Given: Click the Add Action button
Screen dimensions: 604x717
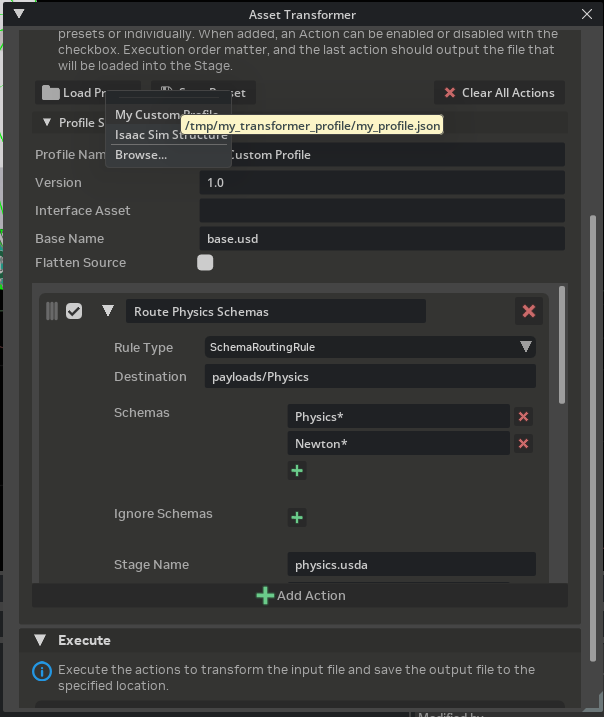Looking at the screenshot, I should click(300, 595).
